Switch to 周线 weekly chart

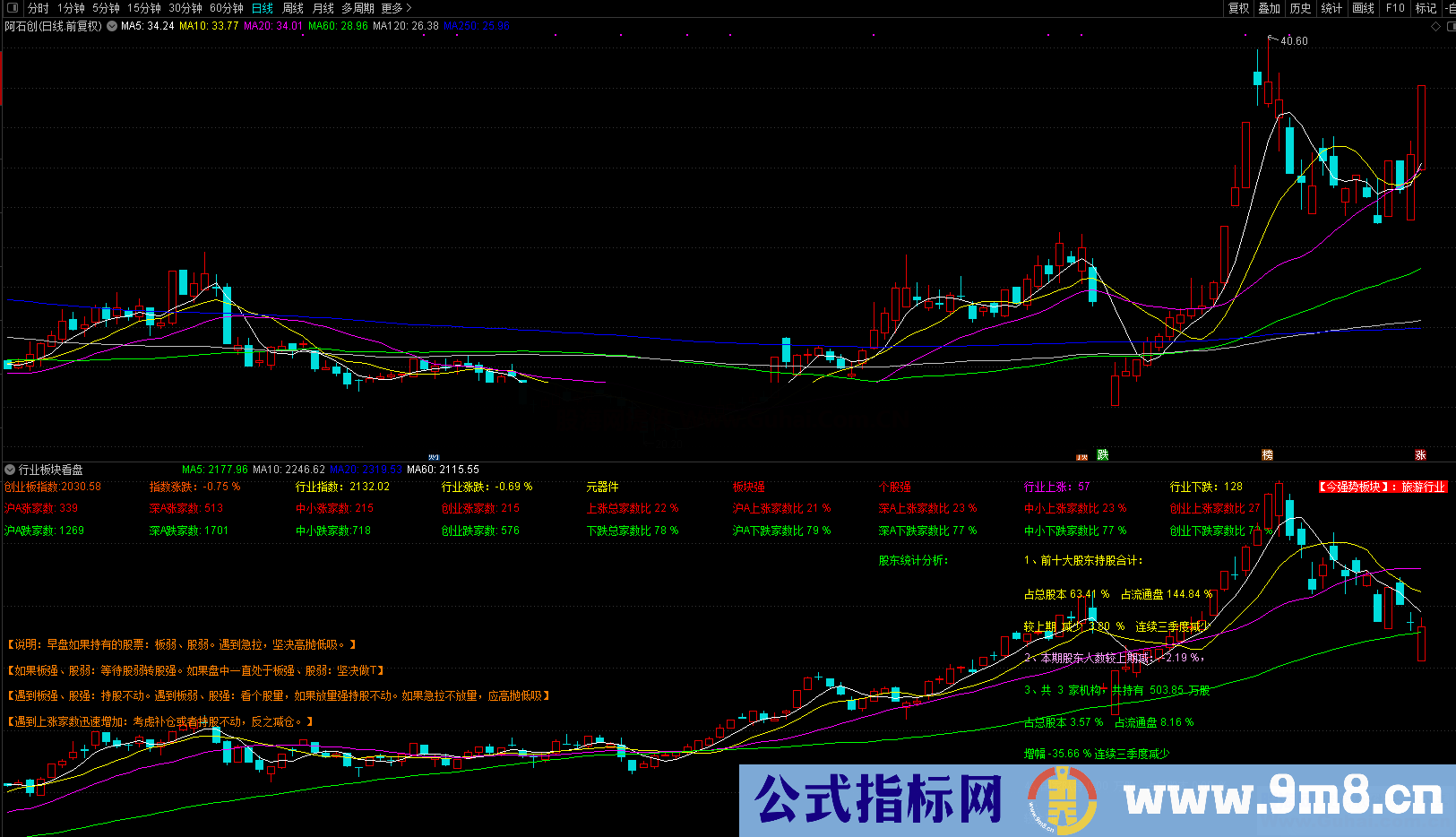click(x=293, y=8)
